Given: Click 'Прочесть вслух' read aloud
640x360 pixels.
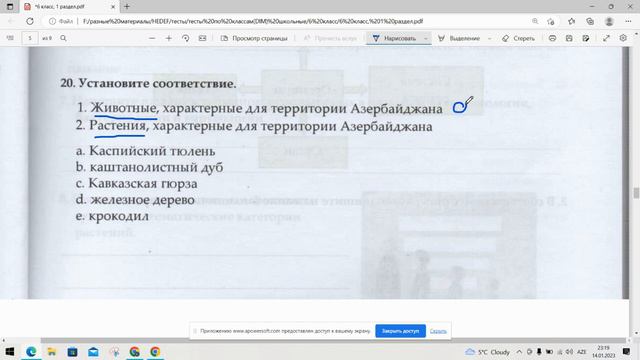Looking at the screenshot, I should [330, 38].
